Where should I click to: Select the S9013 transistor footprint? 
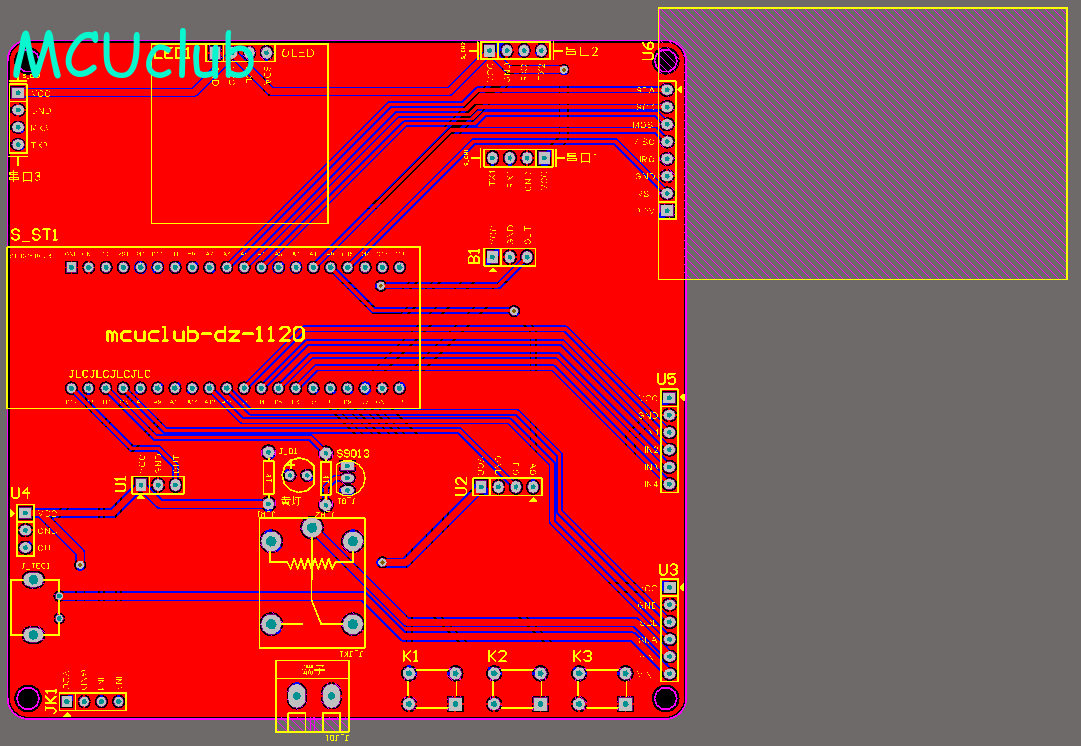(350, 477)
